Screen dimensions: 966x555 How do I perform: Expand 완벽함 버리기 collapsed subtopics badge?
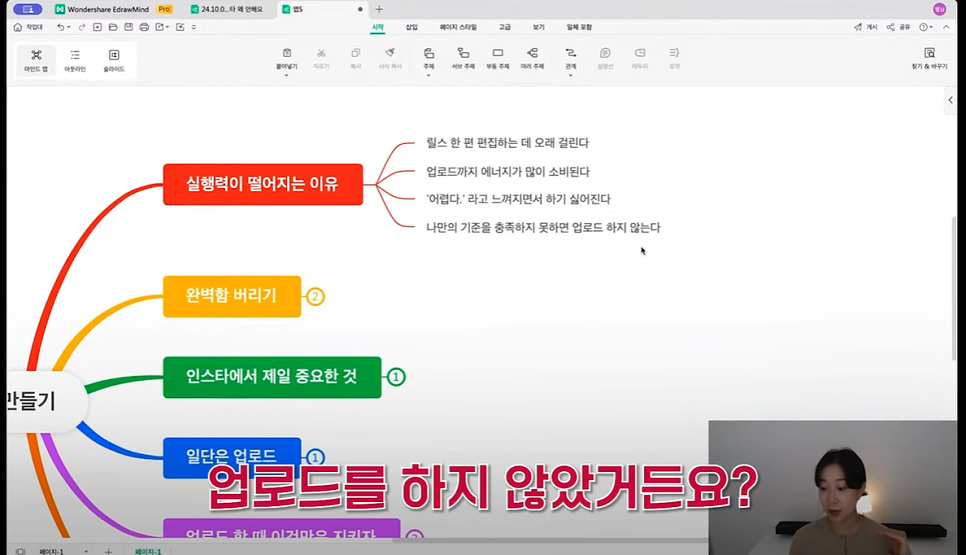315,297
